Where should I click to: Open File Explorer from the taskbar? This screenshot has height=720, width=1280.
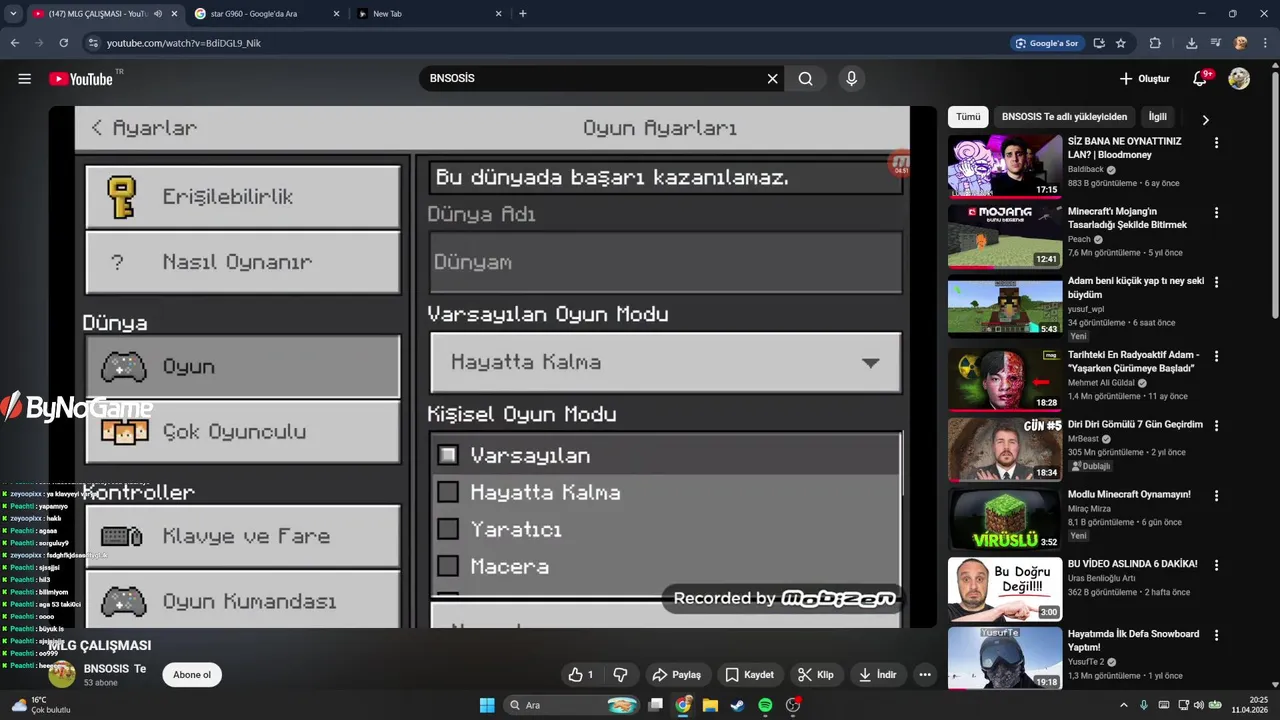710,705
